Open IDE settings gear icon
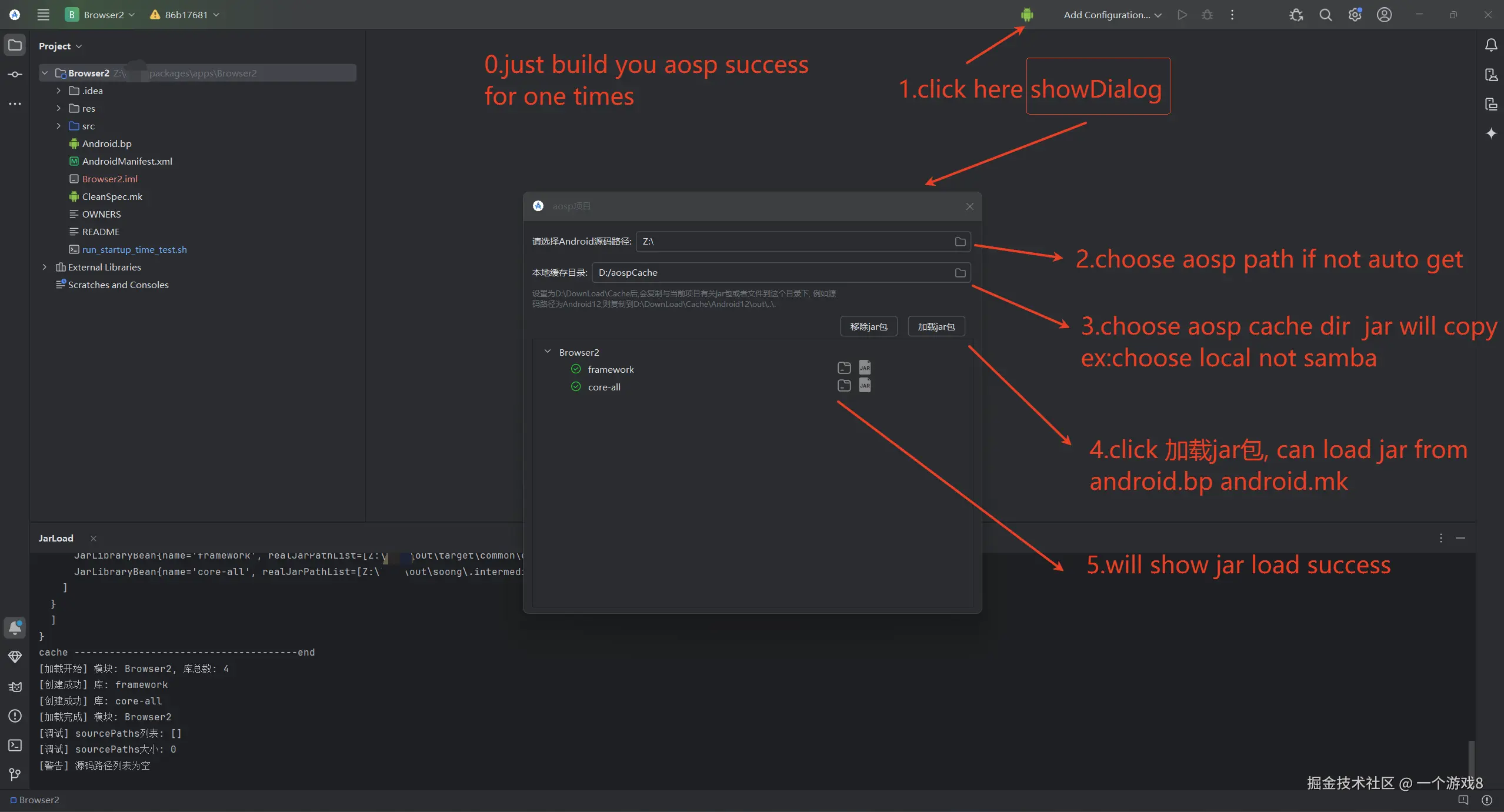Image resolution: width=1504 pixels, height=812 pixels. pos(1355,15)
